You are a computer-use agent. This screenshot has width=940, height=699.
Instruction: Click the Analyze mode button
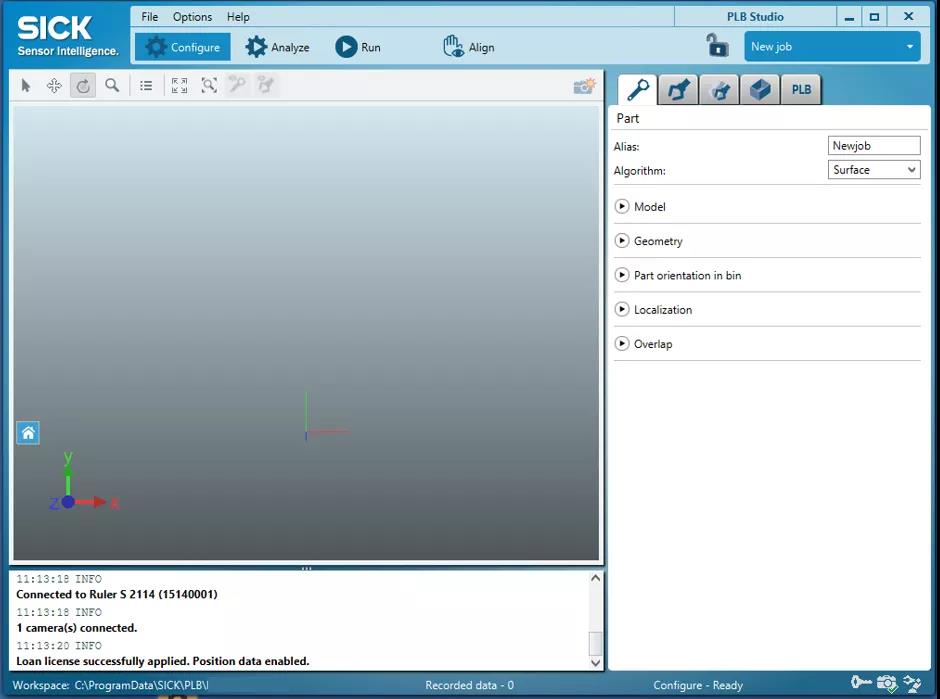point(278,47)
